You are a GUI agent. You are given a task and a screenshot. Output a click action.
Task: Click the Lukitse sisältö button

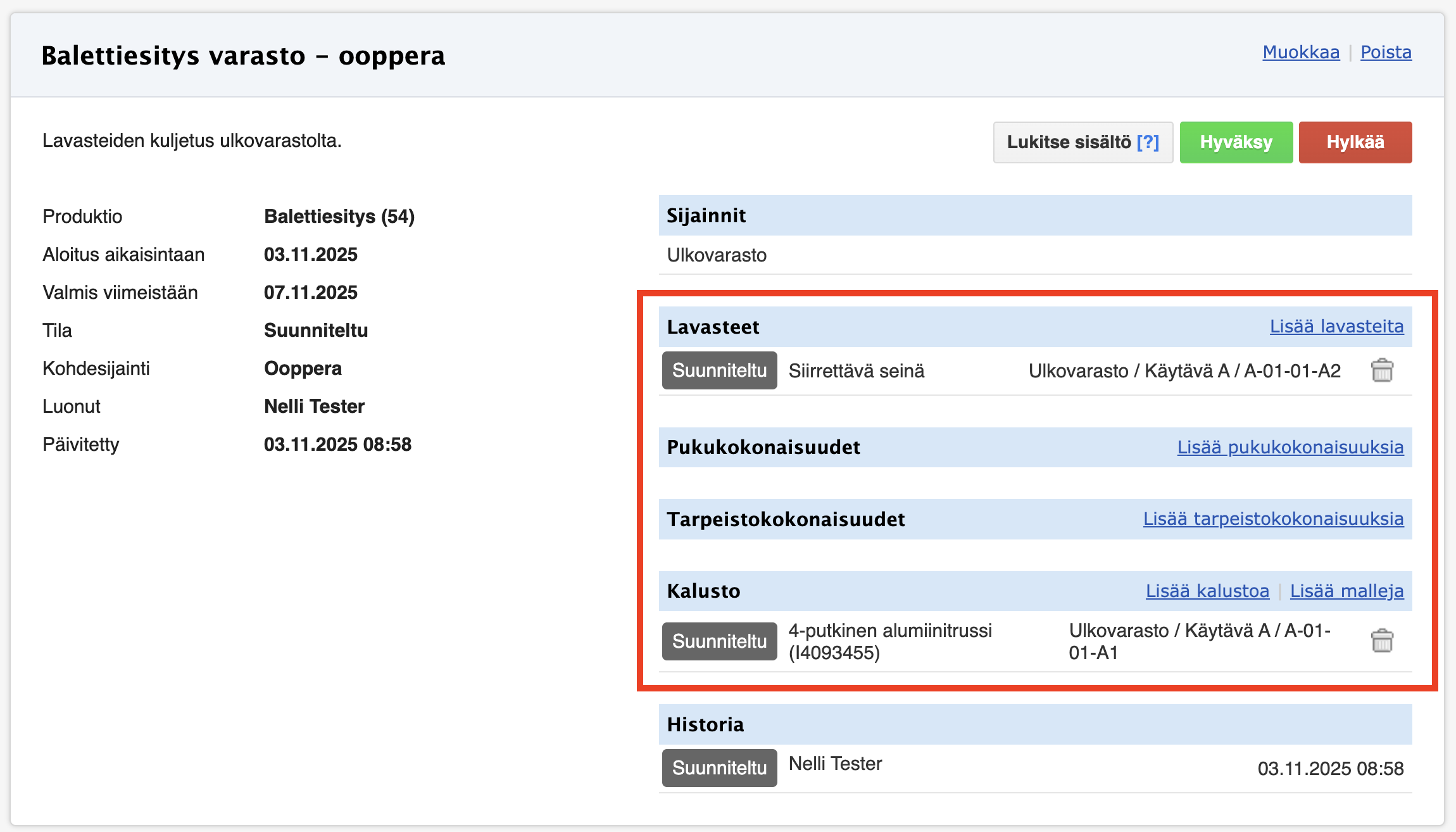click(x=1069, y=142)
